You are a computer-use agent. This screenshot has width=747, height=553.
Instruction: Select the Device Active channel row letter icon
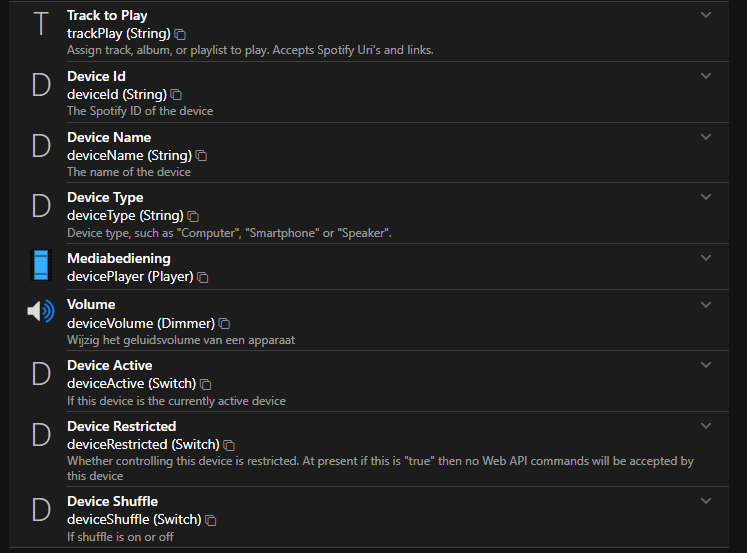41,373
